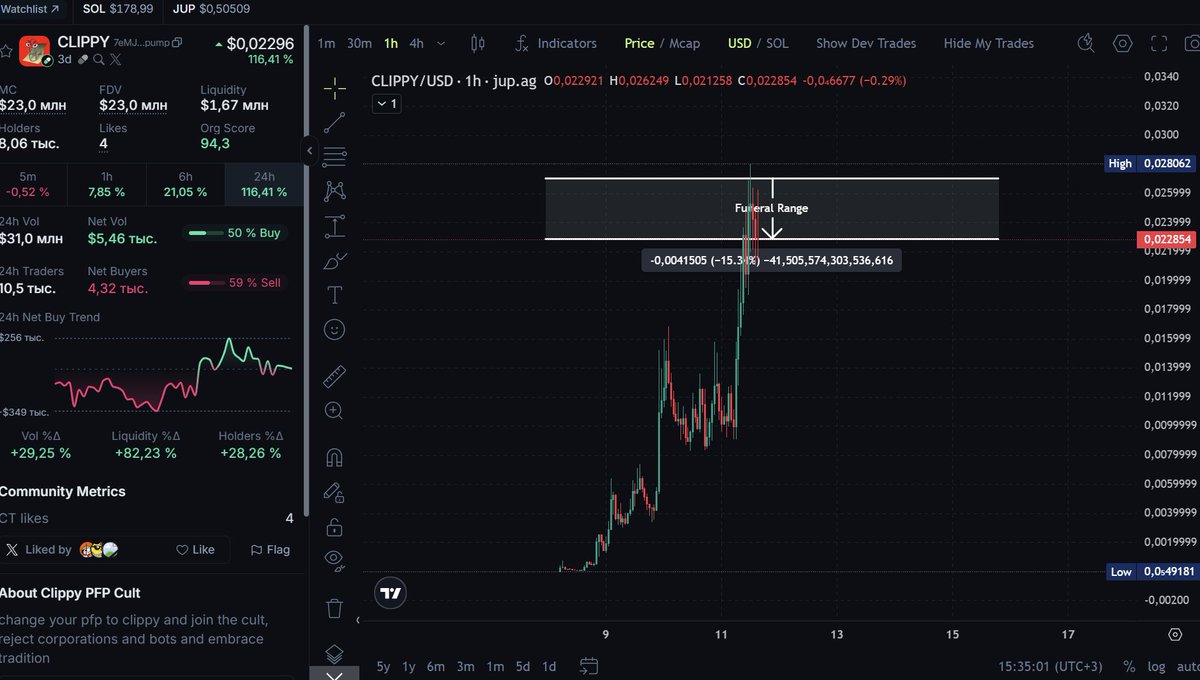Image resolution: width=1200 pixels, height=680 pixels.
Task: Select the brush drawing tool
Action: pos(335,261)
